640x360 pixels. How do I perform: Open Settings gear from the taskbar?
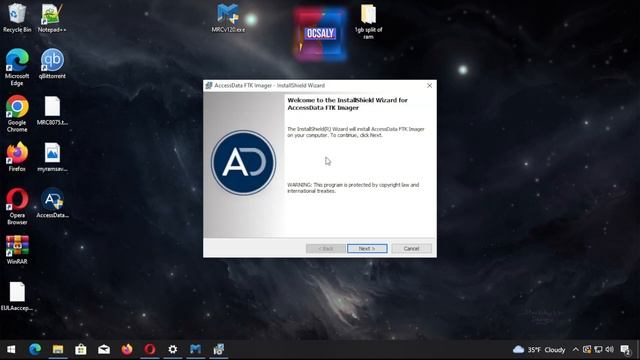point(173,349)
